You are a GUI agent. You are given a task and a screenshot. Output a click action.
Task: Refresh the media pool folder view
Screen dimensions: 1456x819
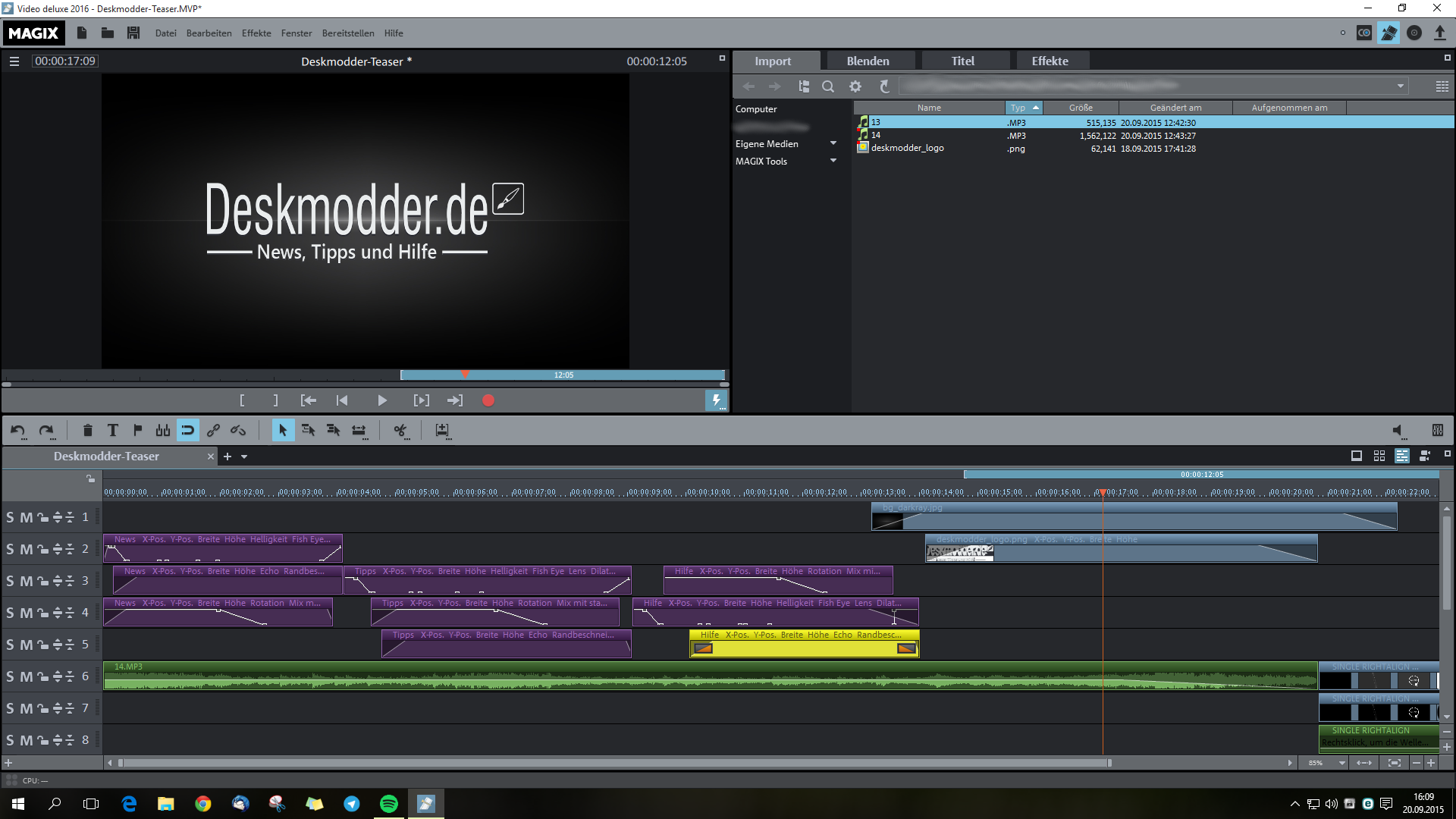coord(884,86)
